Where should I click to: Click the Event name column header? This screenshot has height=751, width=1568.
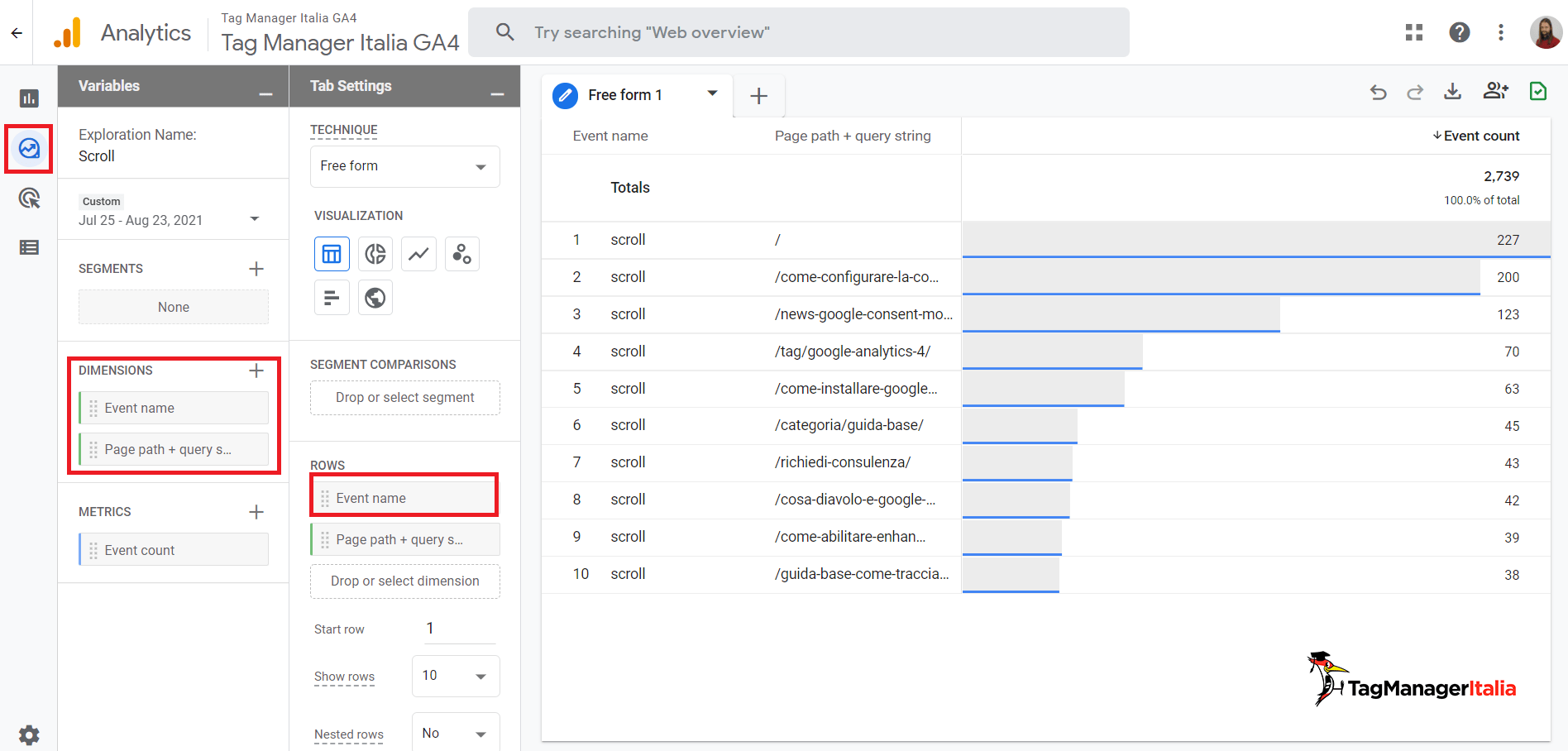(x=610, y=136)
